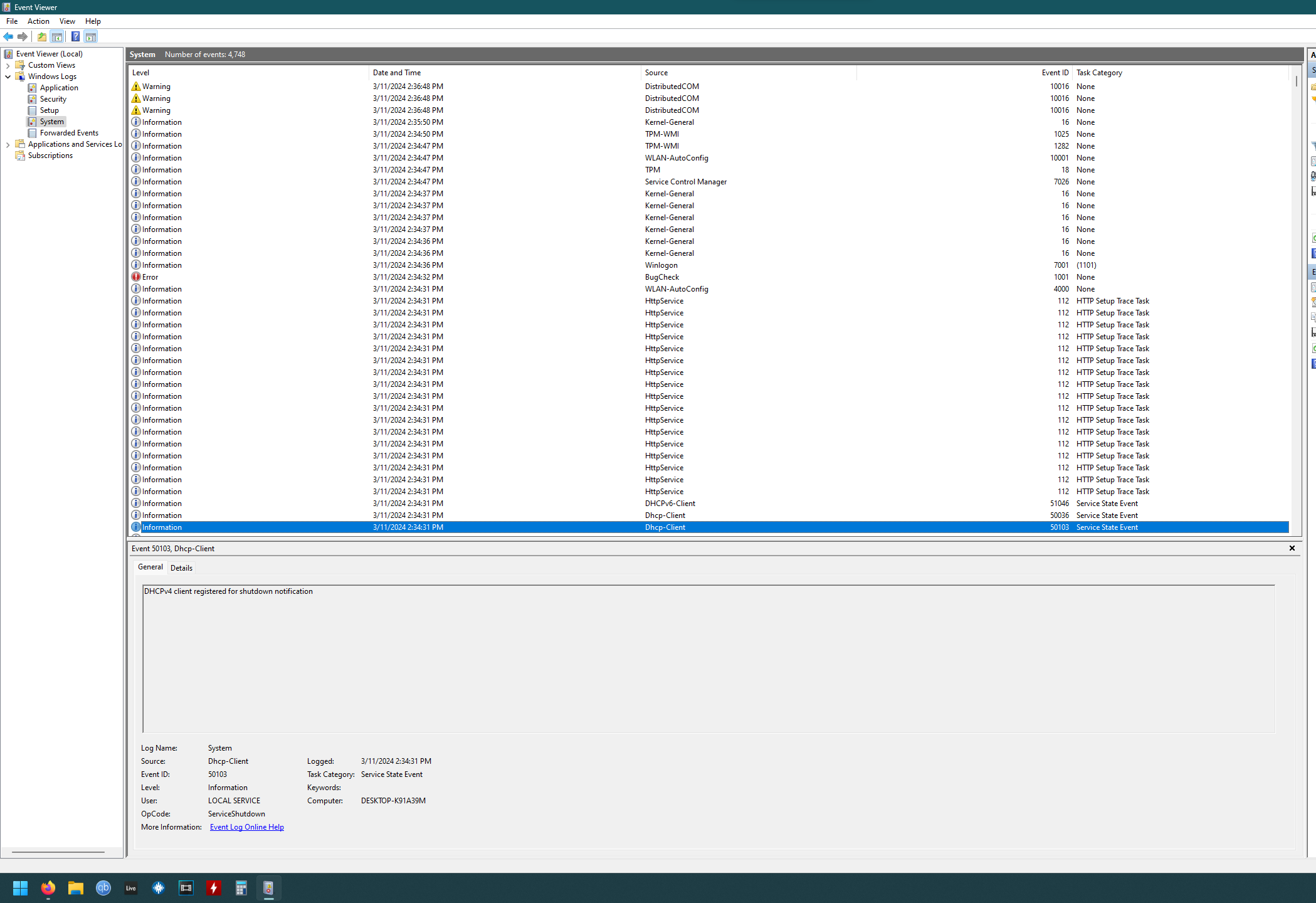
Task: Click the blue Help question mark icon
Action: pos(75,36)
